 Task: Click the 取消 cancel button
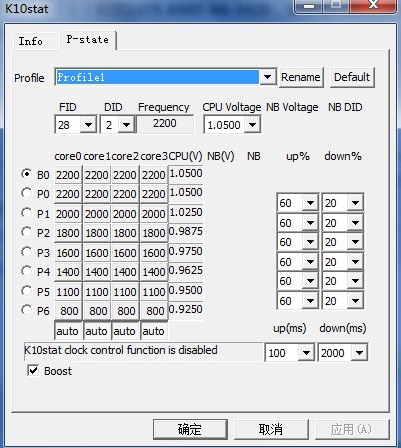(x=271, y=429)
